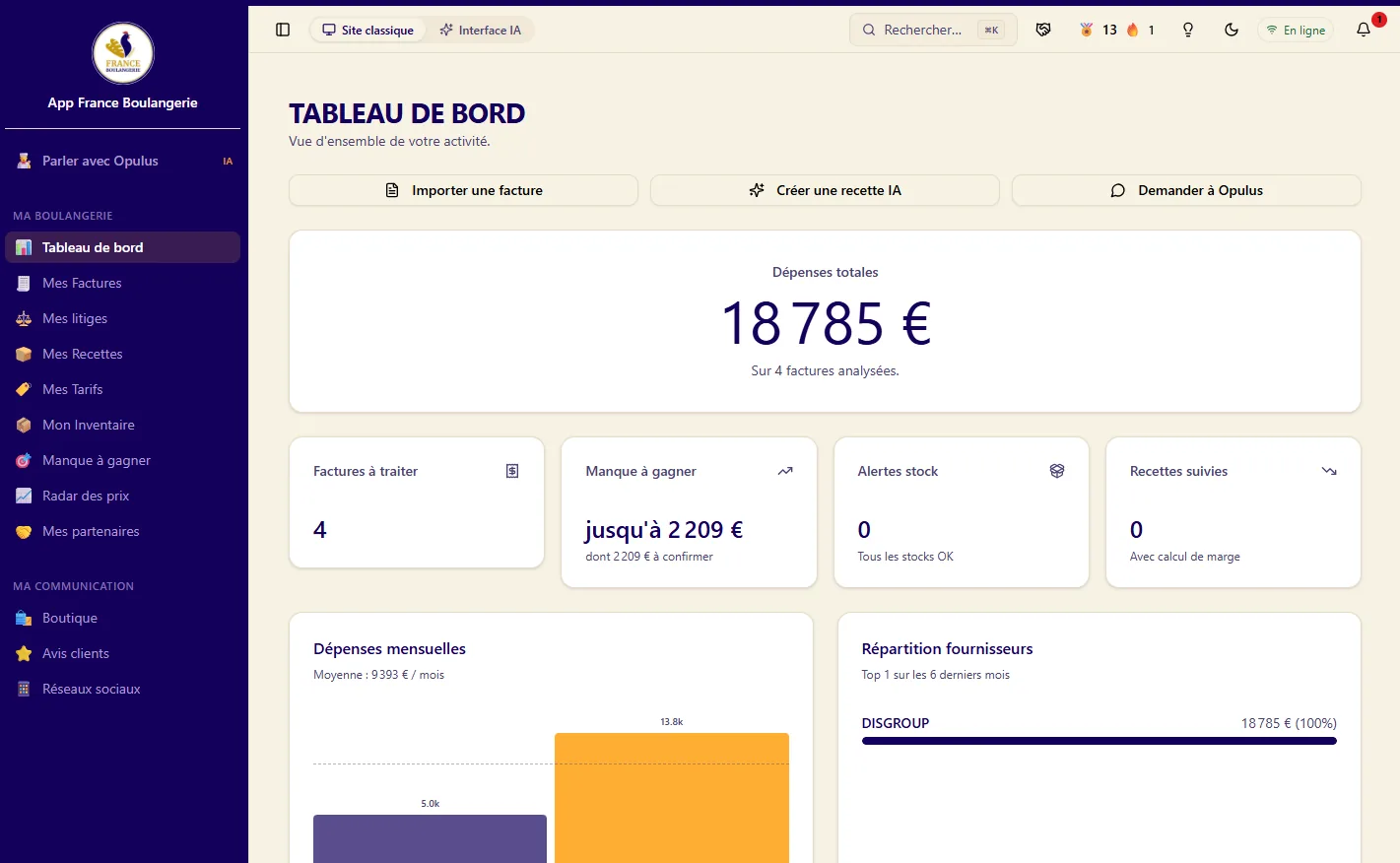Open Avis clients page
This screenshot has width=1400, height=863.
(123, 653)
